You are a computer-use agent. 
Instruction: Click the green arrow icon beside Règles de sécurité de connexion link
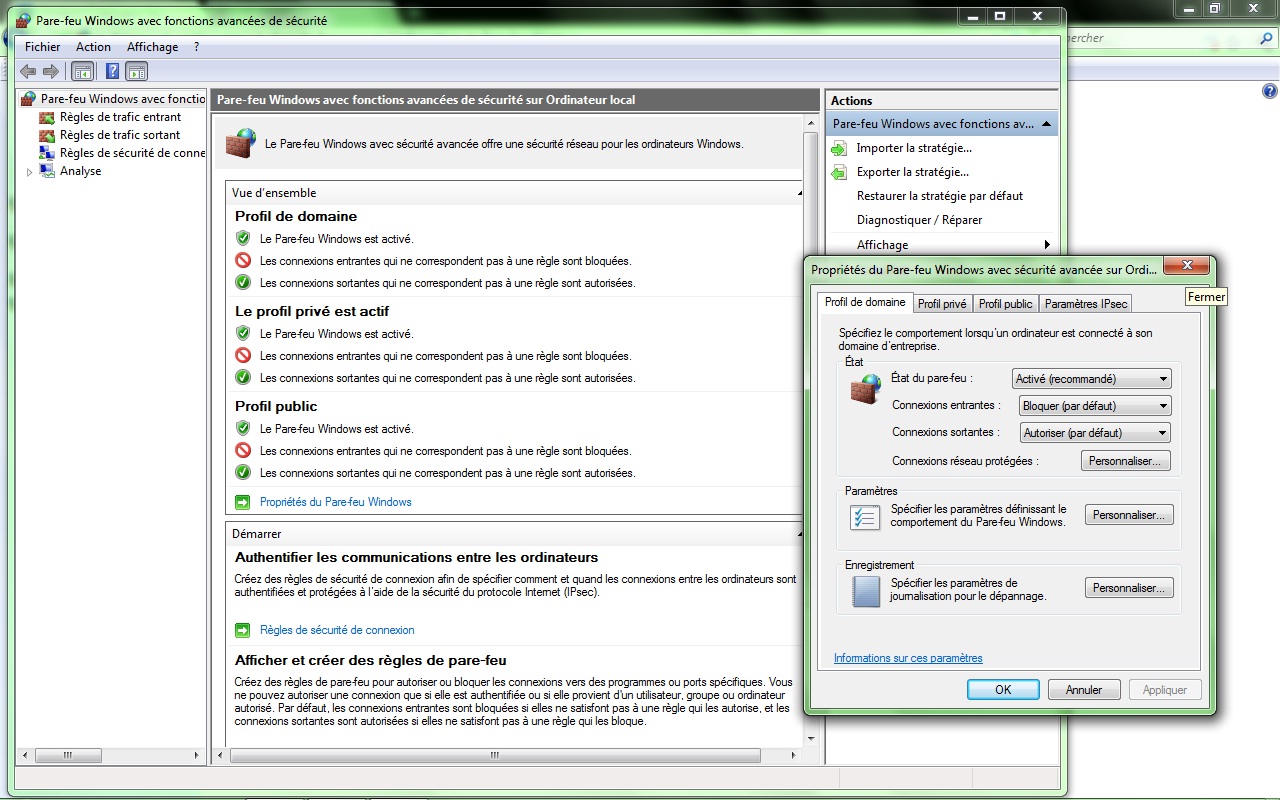[242, 630]
